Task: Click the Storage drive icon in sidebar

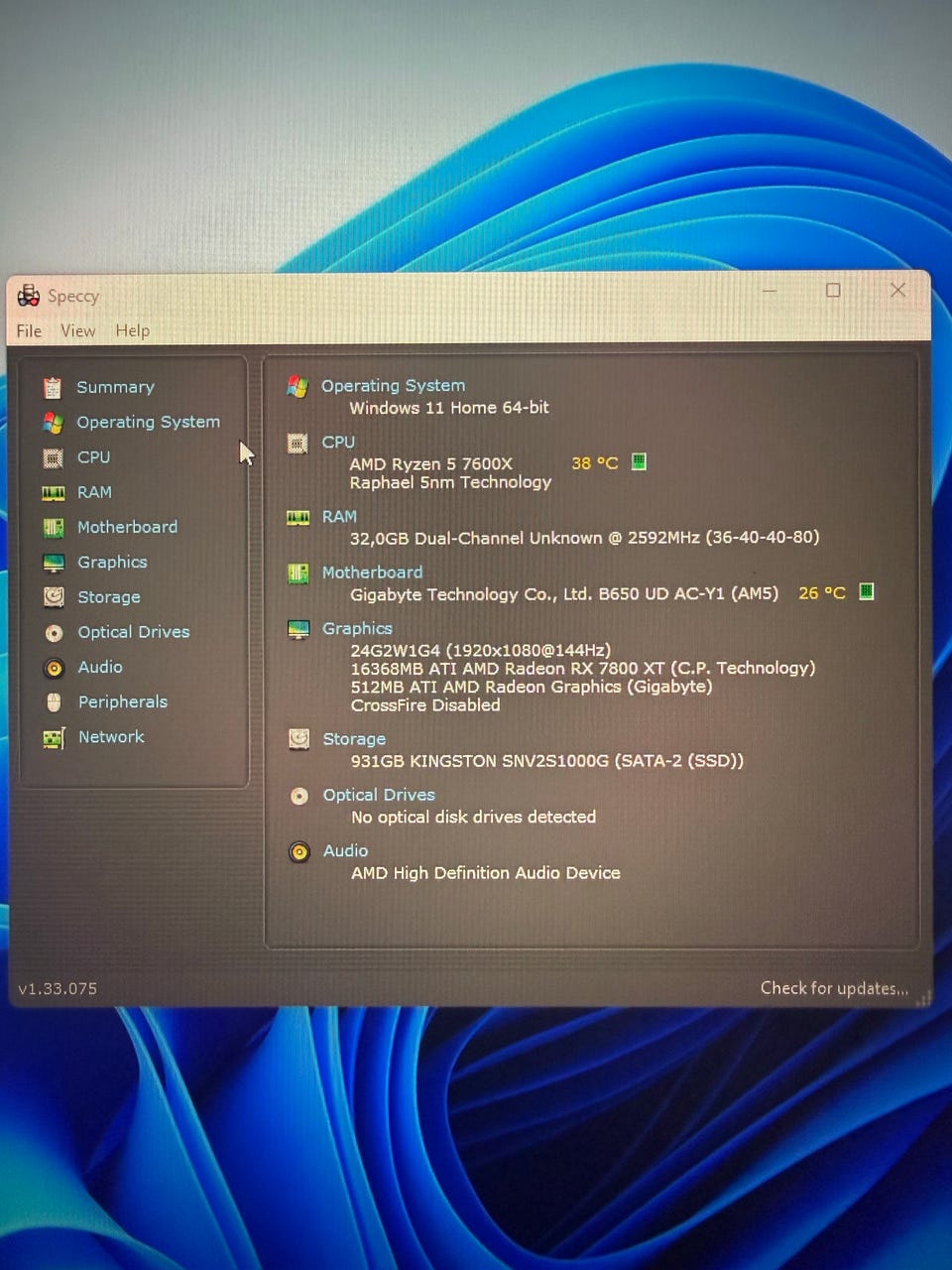Action: click(x=54, y=597)
